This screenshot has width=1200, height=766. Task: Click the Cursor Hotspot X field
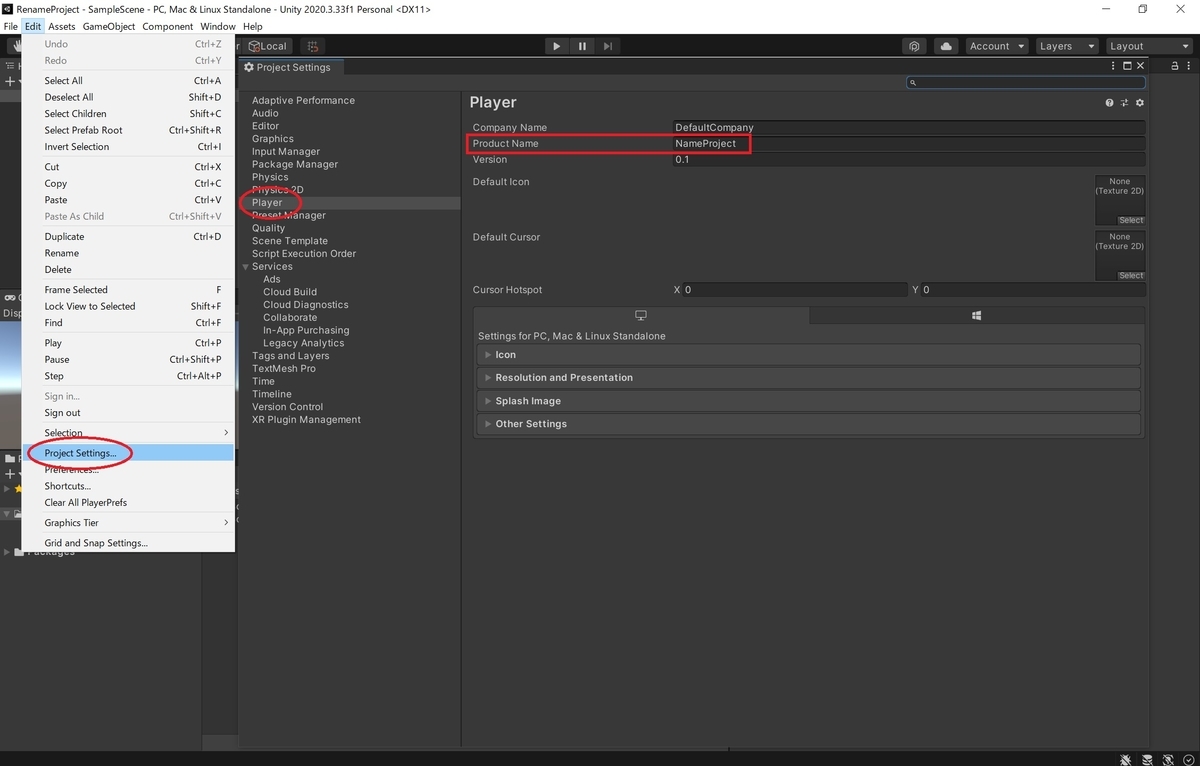tap(796, 290)
